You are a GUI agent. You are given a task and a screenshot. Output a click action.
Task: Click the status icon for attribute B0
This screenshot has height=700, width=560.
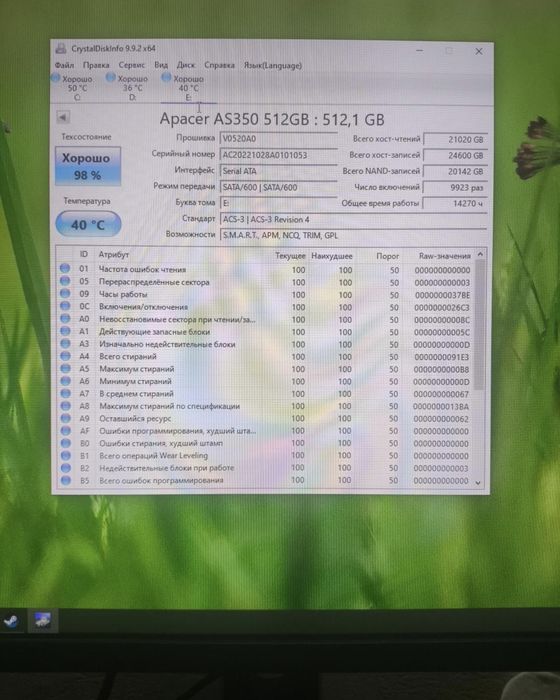pyautogui.click(x=65, y=443)
